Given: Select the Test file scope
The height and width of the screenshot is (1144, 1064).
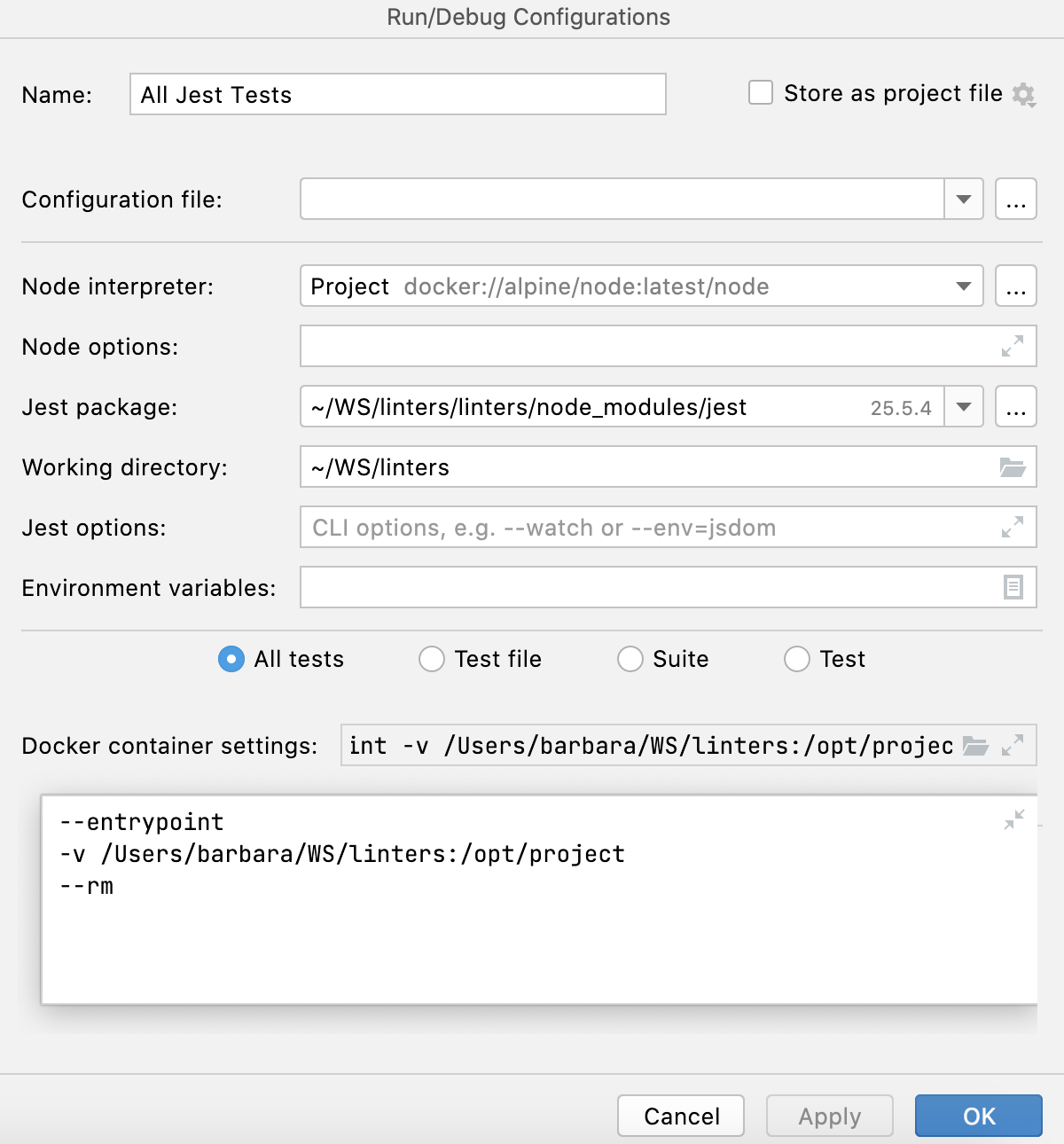Looking at the screenshot, I should tap(432, 659).
